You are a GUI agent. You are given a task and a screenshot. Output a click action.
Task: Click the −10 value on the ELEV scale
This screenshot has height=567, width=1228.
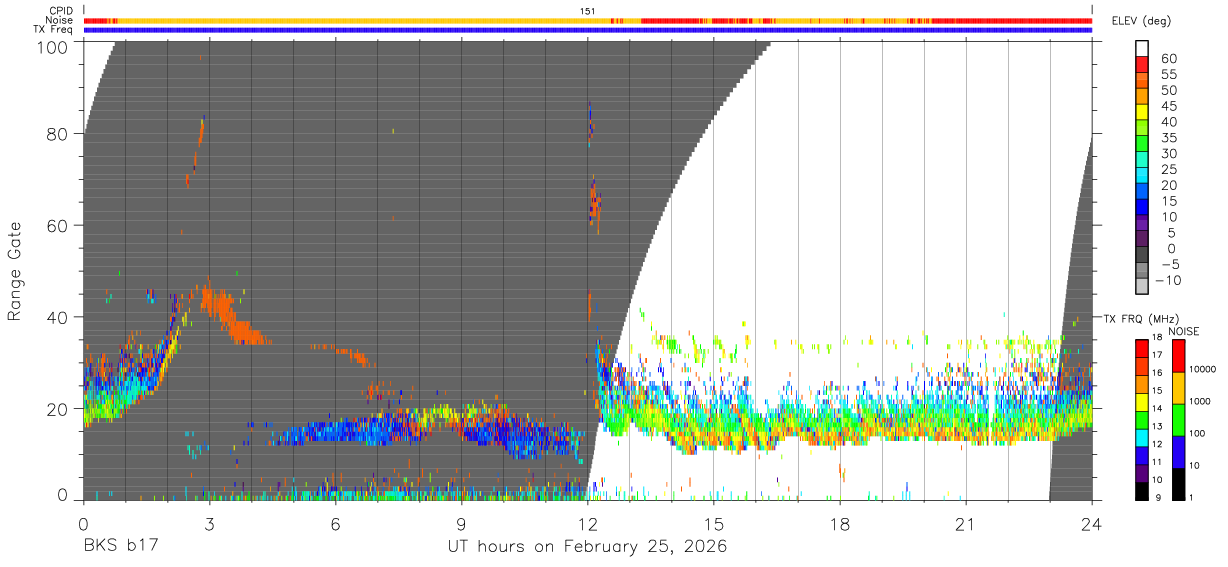coord(1168,280)
